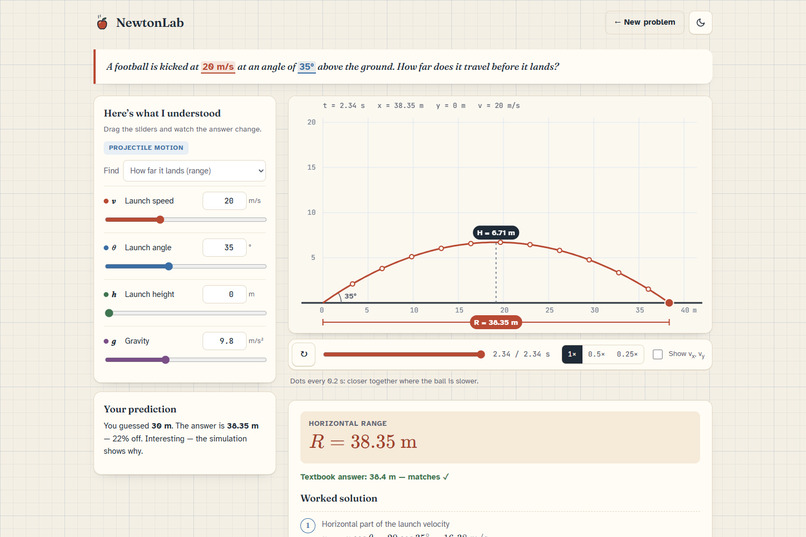Click the playback time scrubber handle
Screen dimensions: 806x537
click(x=481, y=354)
